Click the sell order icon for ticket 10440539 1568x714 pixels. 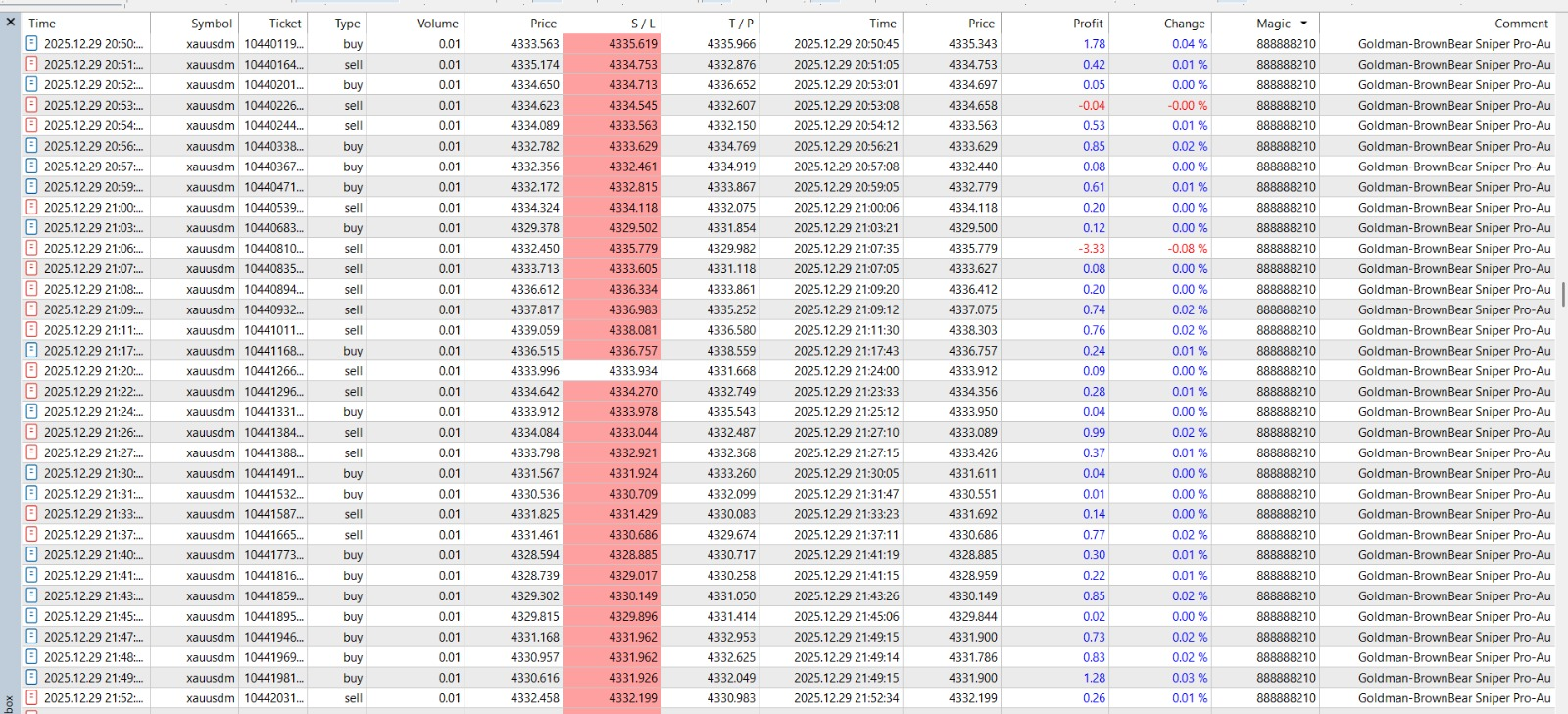point(31,208)
